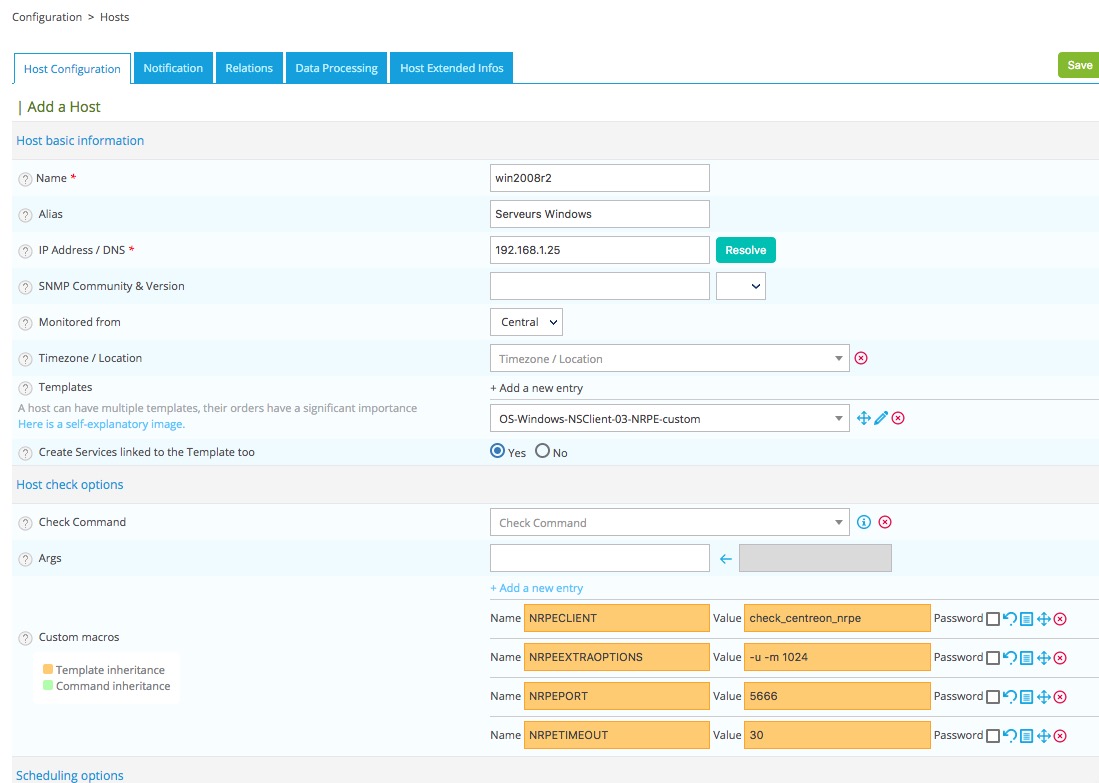Reset the NRPECLIENT macro to inherited value
Viewport: 1099px width, 783px height.
point(1010,619)
